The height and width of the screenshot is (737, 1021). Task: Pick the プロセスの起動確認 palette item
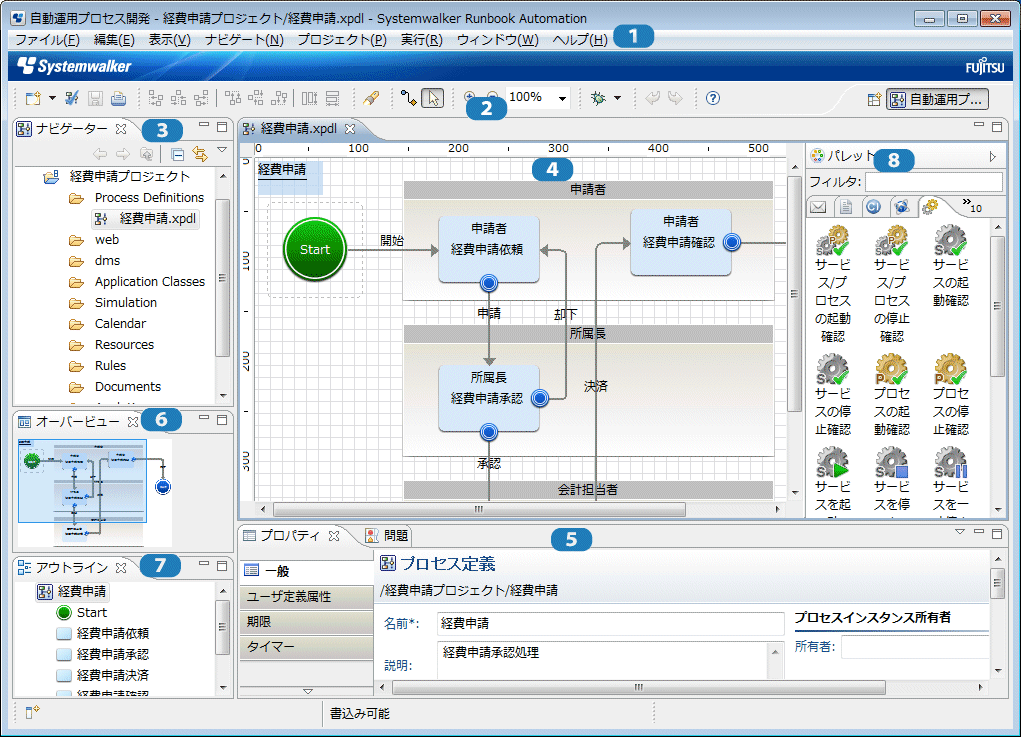pos(891,395)
